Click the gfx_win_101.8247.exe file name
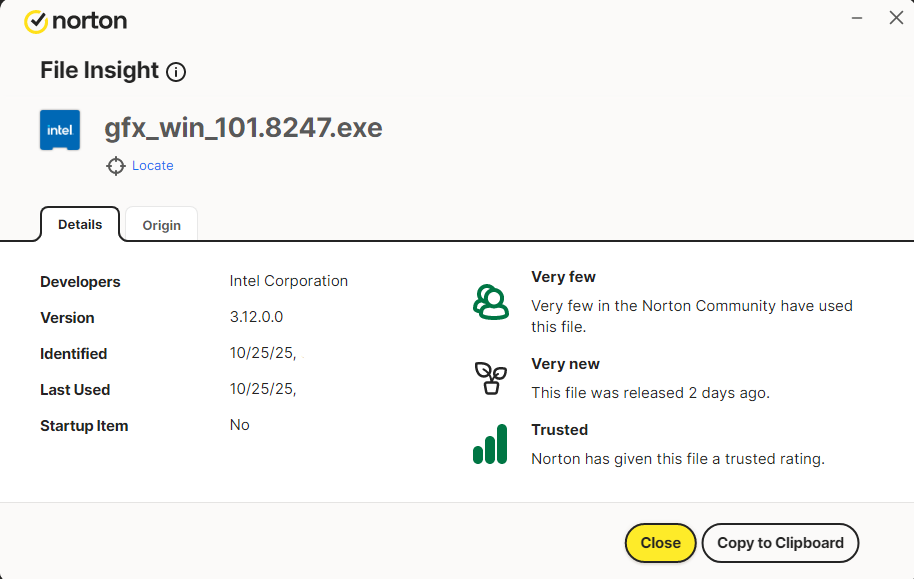The height and width of the screenshot is (579, 914). click(x=243, y=129)
